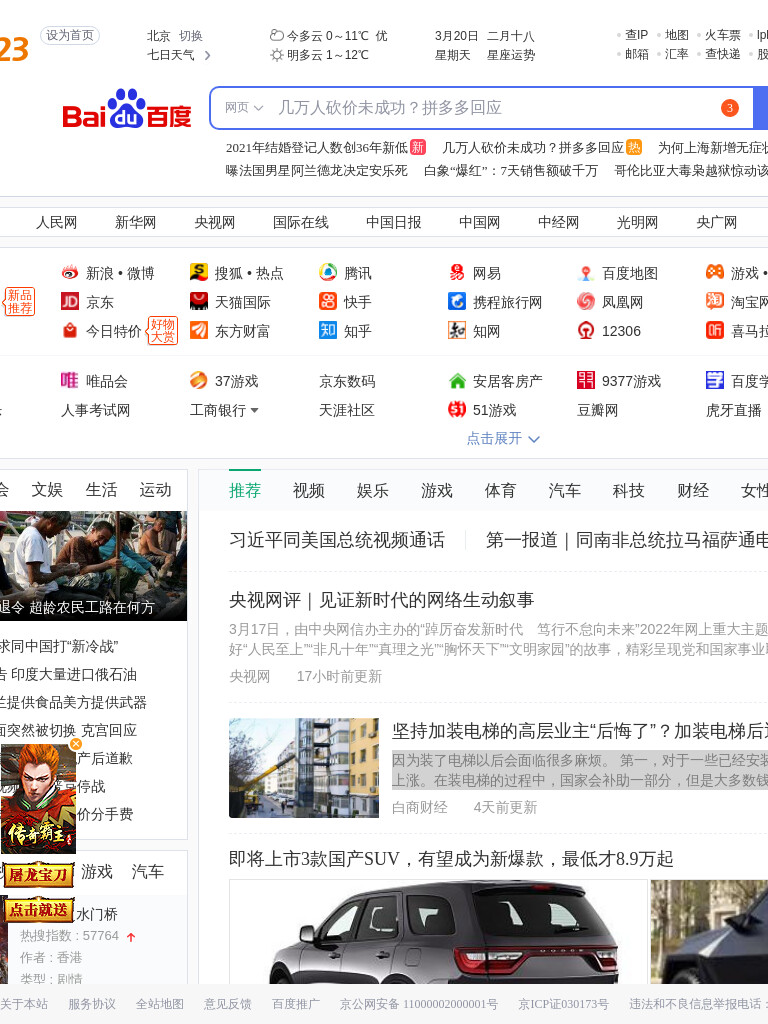The width and height of the screenshot is (768, 1024).
Task: Open the 人民网 link
Action: 56,223
